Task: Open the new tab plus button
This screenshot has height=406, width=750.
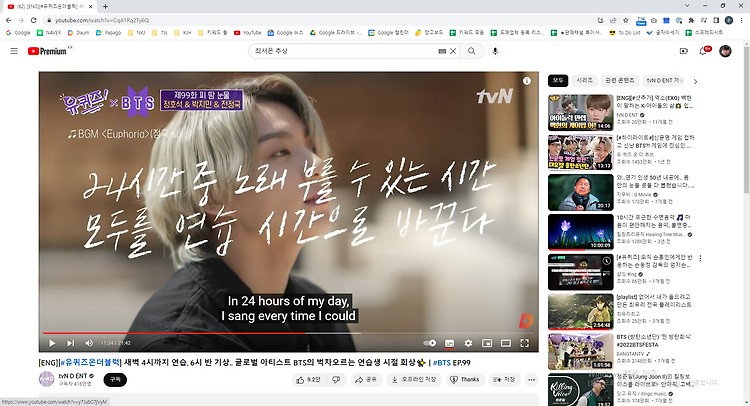Action: pyautogui.click(x=105, y=6)
